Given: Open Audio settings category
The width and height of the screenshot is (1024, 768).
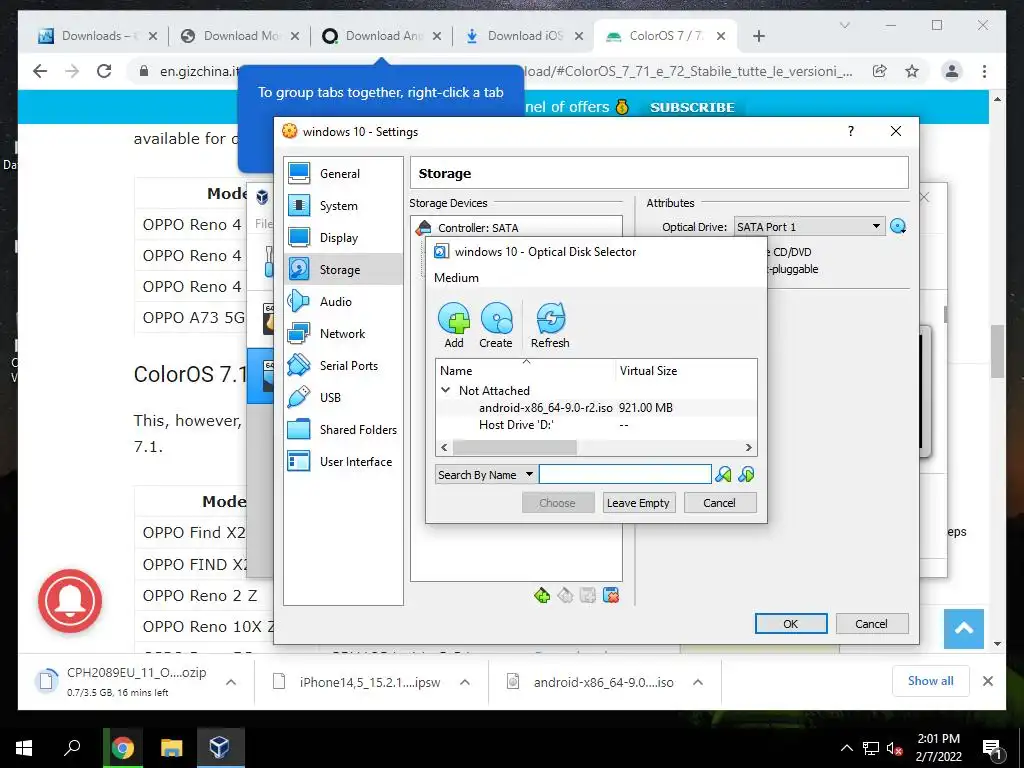Looking at the screenshot, I should tap(343, 302).
